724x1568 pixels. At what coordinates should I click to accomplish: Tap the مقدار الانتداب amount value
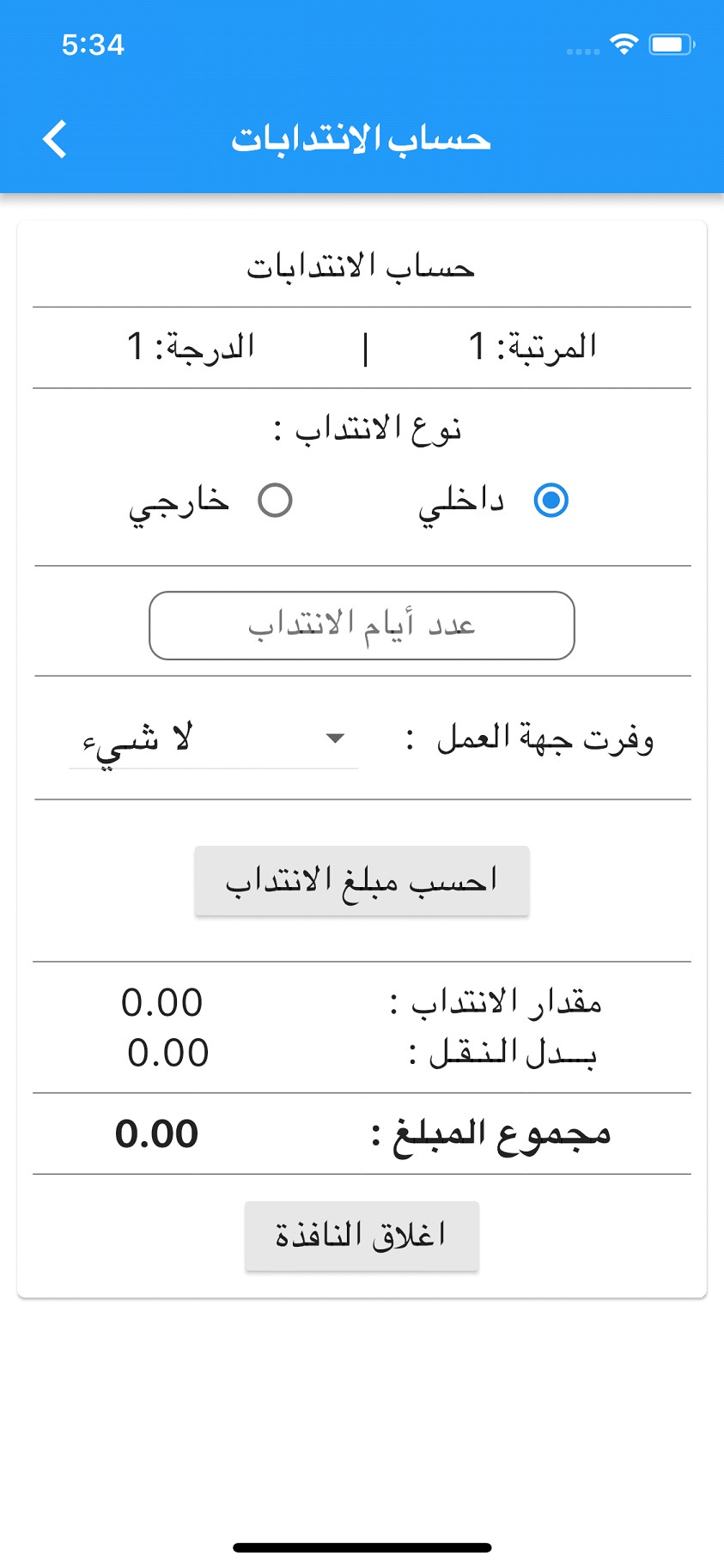click(x=162, y=1002)
